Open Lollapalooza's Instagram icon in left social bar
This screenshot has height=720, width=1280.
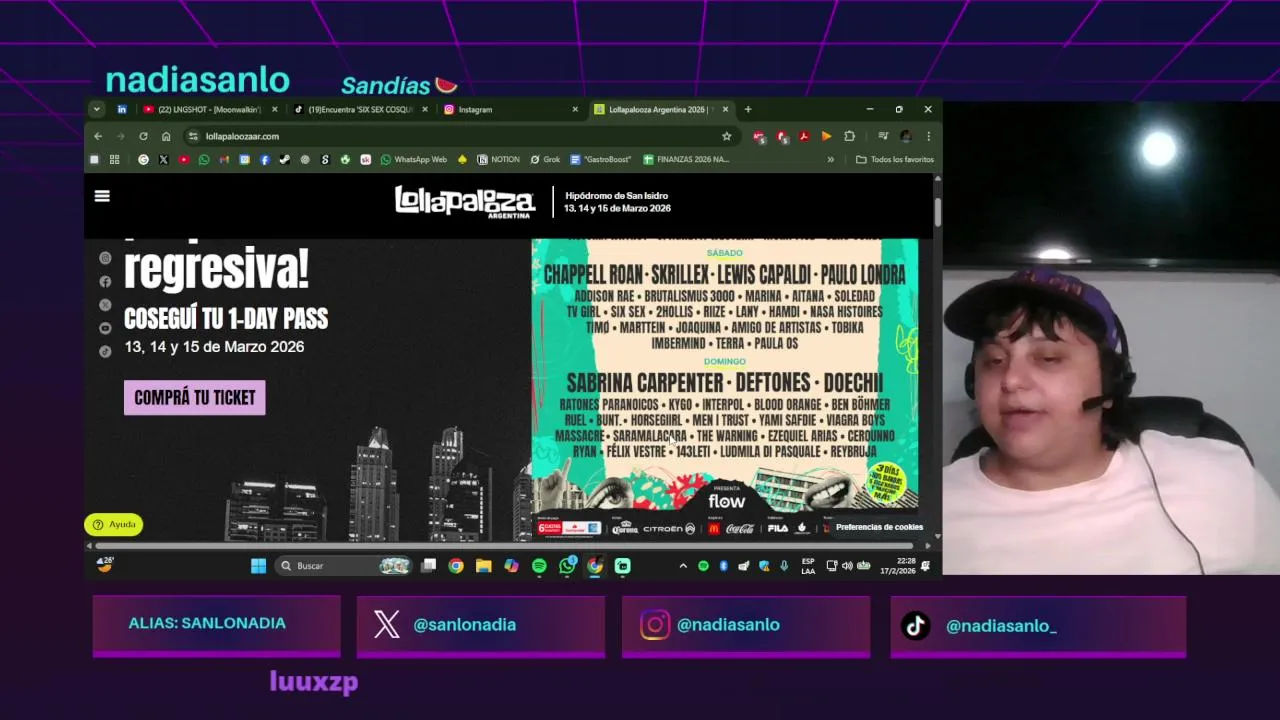pos(105,258)
